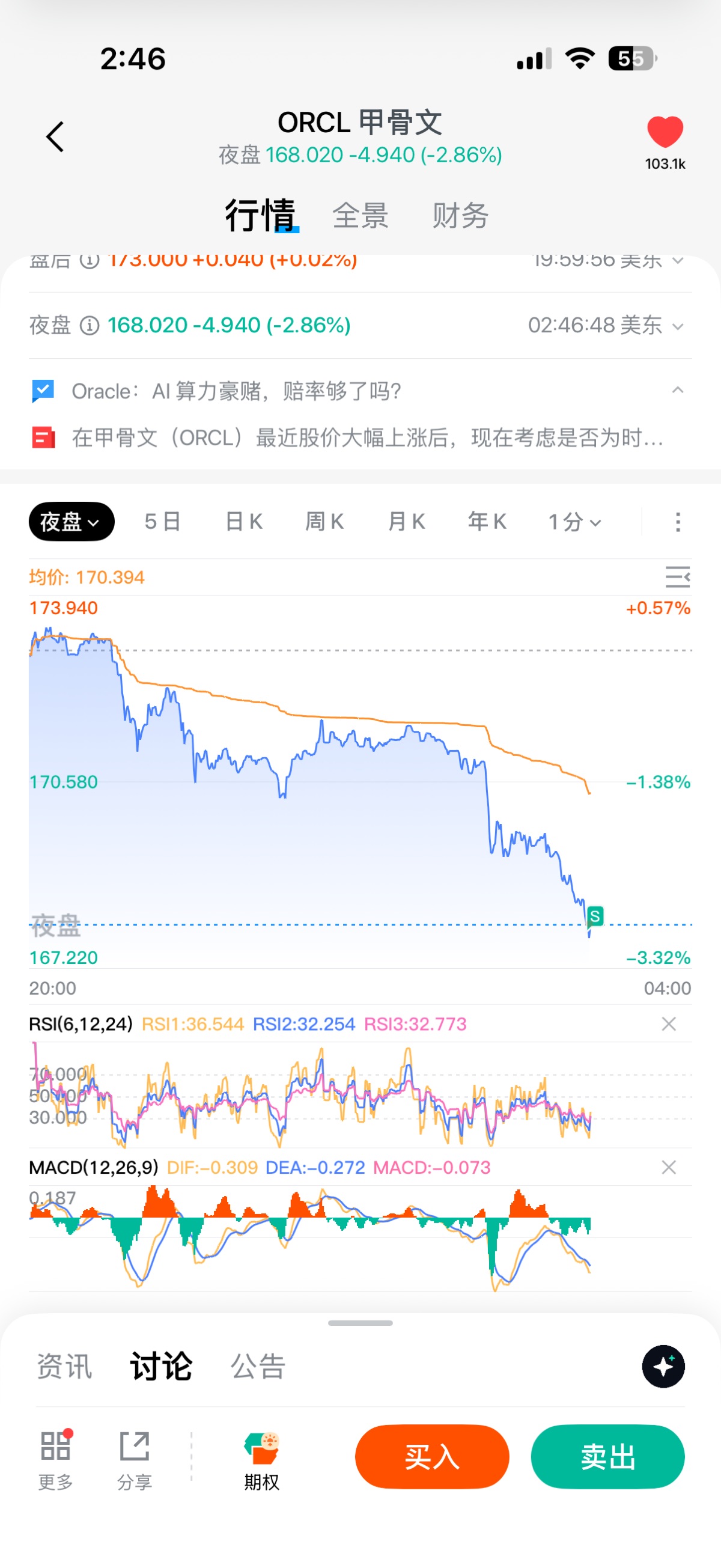Close the MACD indicator panel
Screen dimensions: 721x1568
pos(669,1167)
